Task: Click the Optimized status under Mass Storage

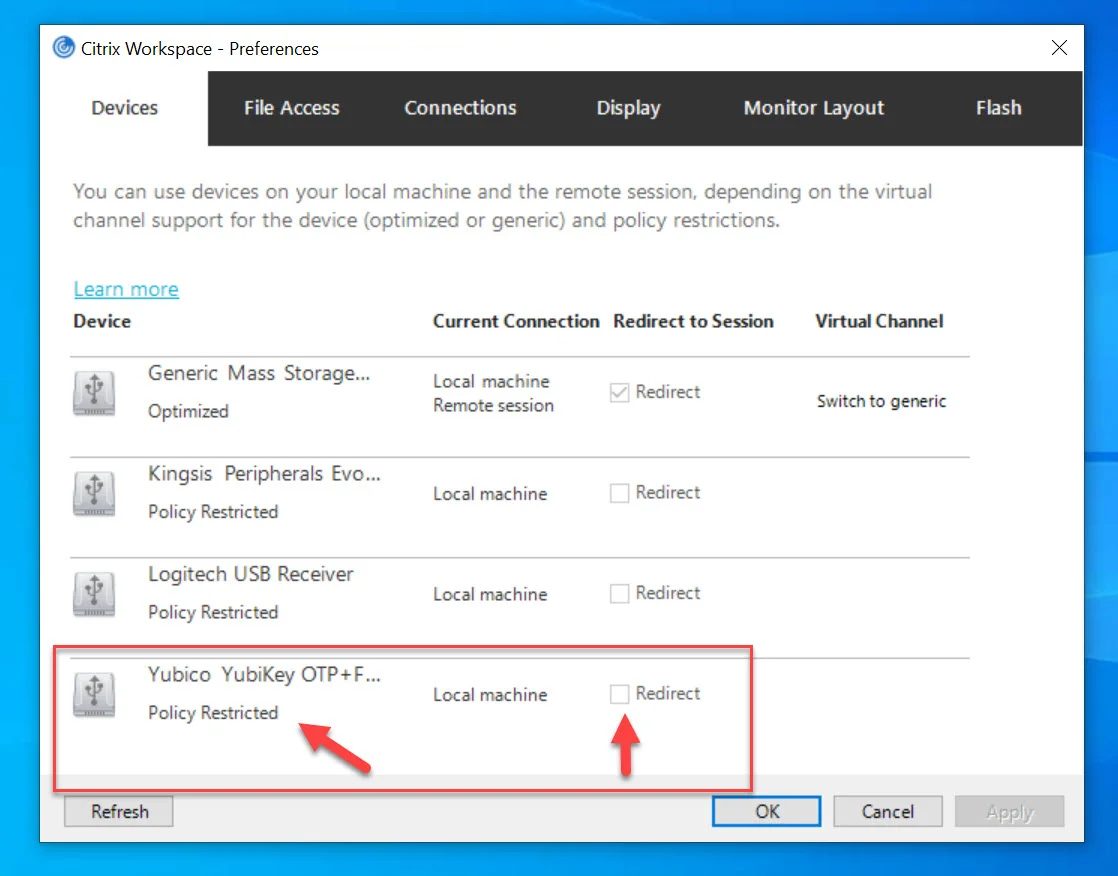Action: (188, 411)
